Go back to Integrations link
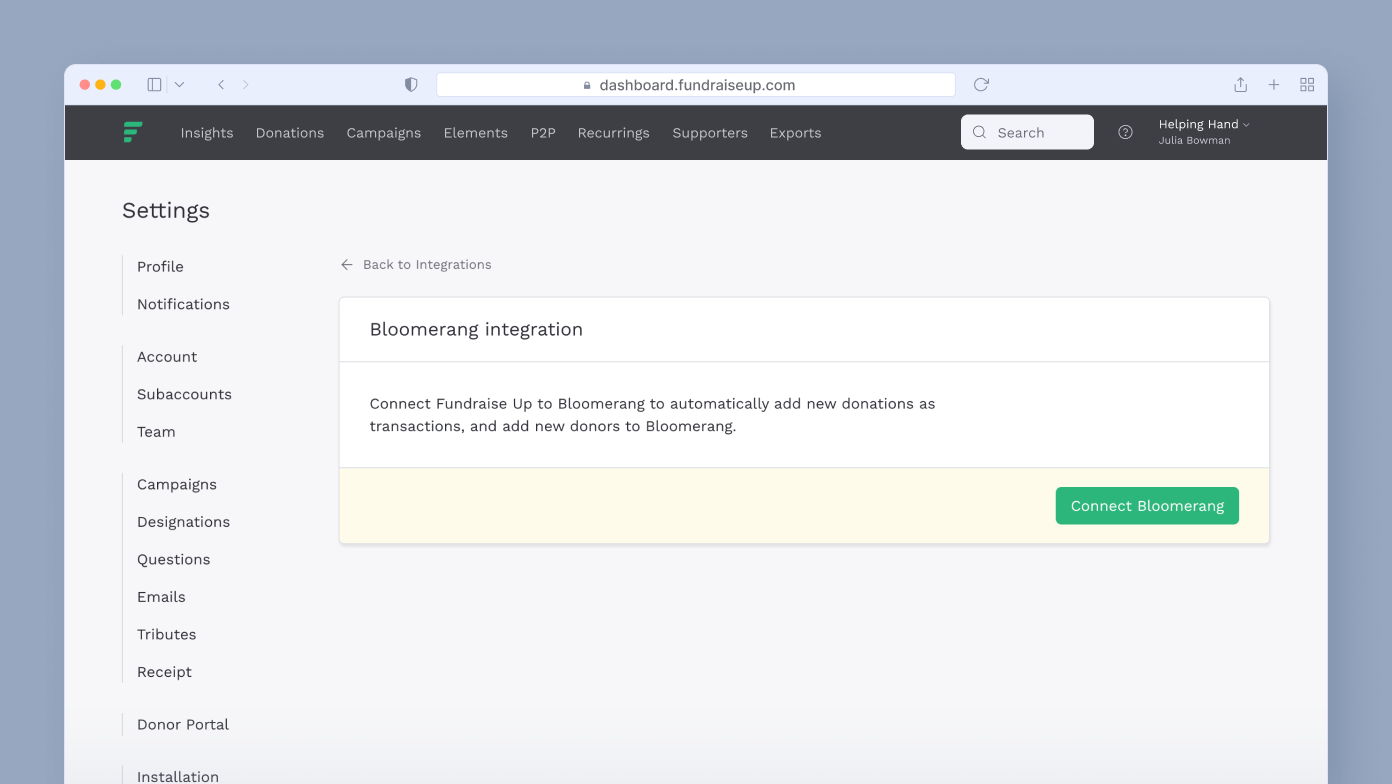Screen dimensions: 1392x784 416,265
